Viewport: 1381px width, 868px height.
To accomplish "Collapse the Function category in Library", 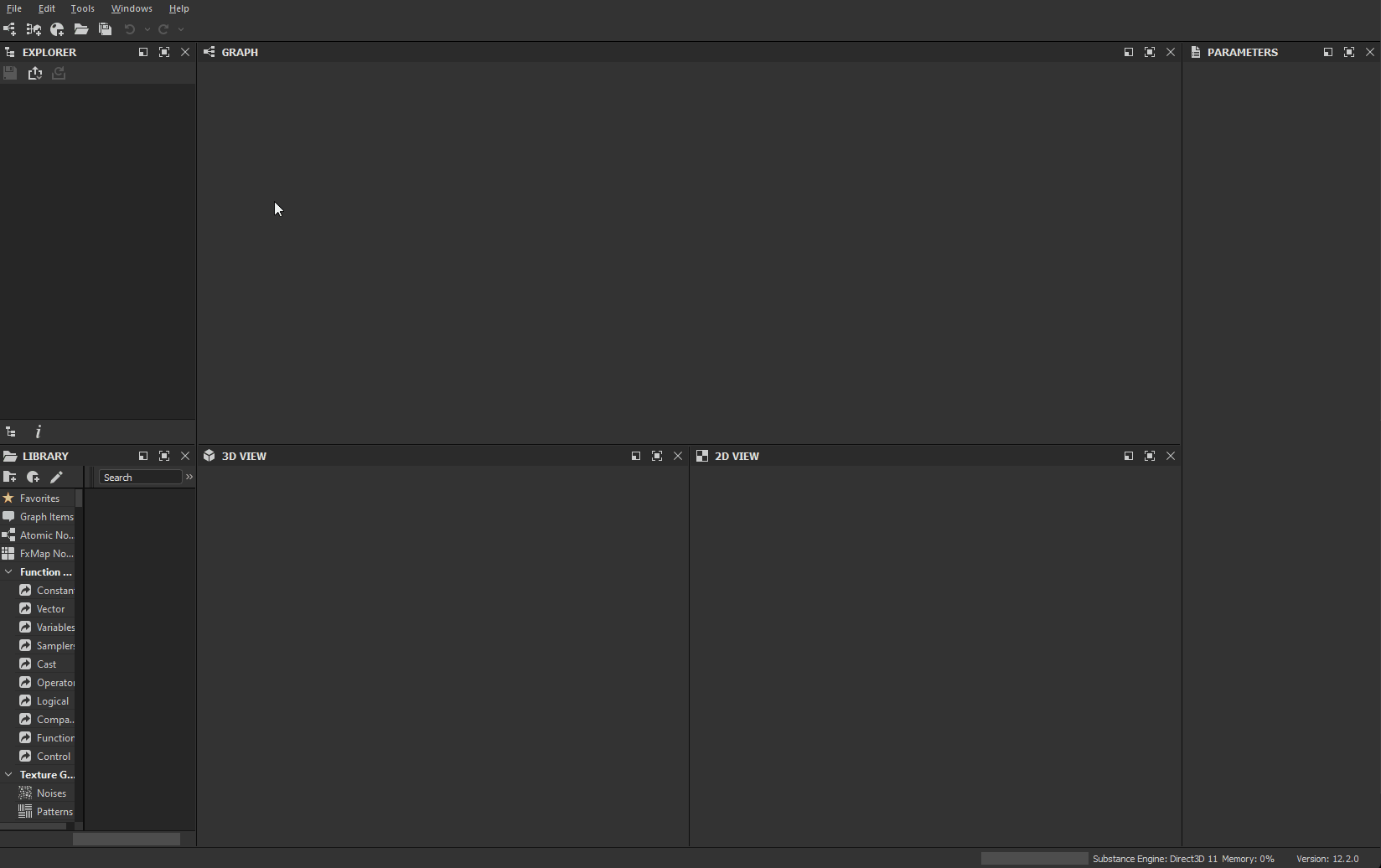I will [x=8, y=572].
